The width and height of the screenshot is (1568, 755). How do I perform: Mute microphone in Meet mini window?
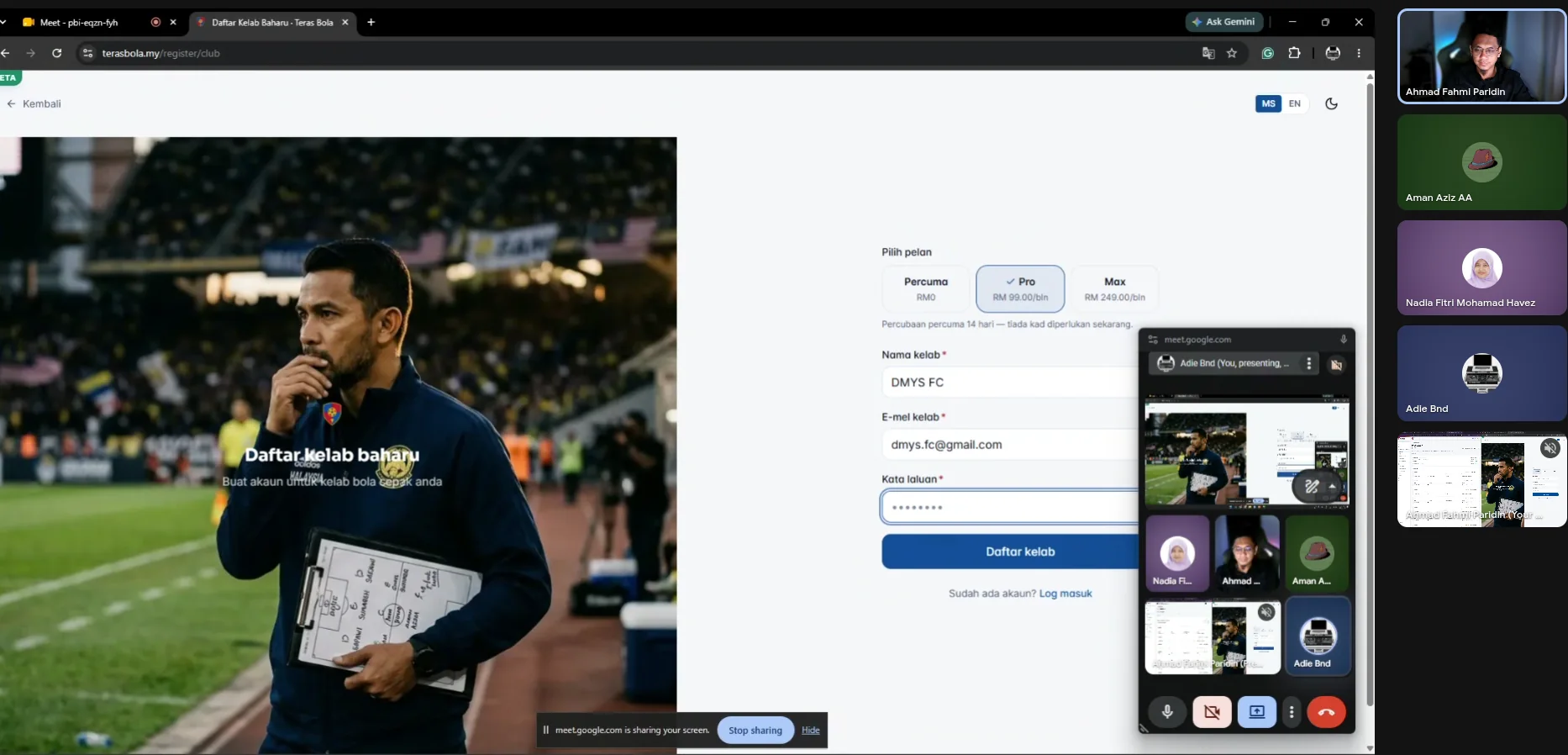[1167, 712]
